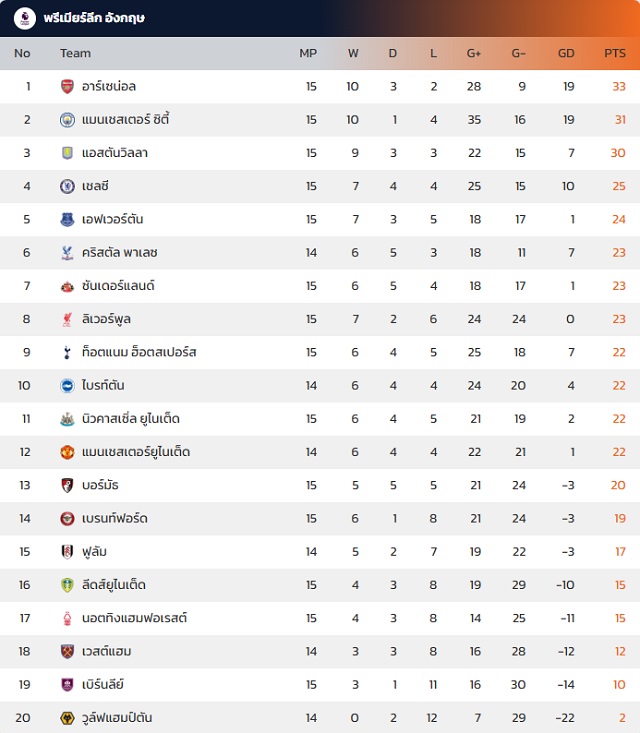The image size is (640, 733).
Task: Open team link คริสตัล พาเลซ
Action: pos(120,253)
